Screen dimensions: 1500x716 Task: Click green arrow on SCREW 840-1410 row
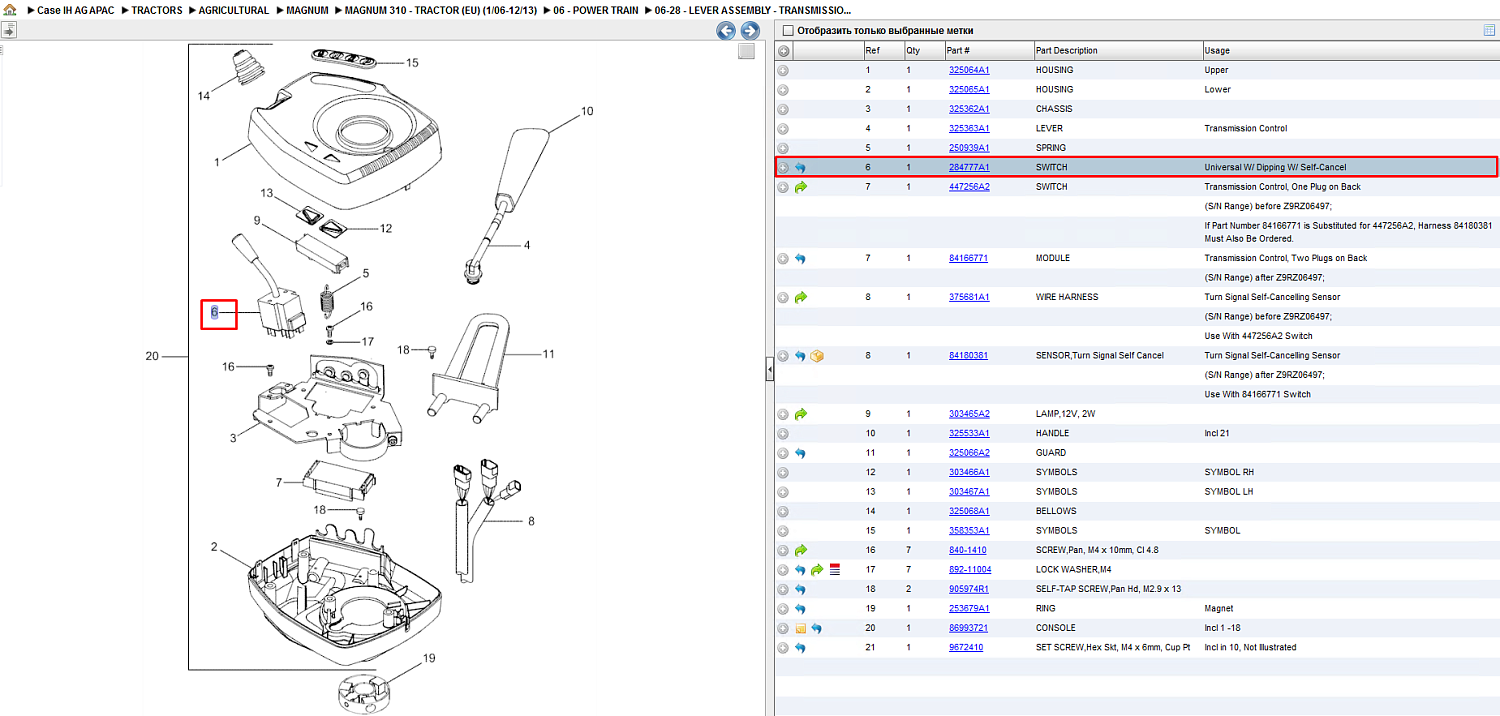click(800, 550)
